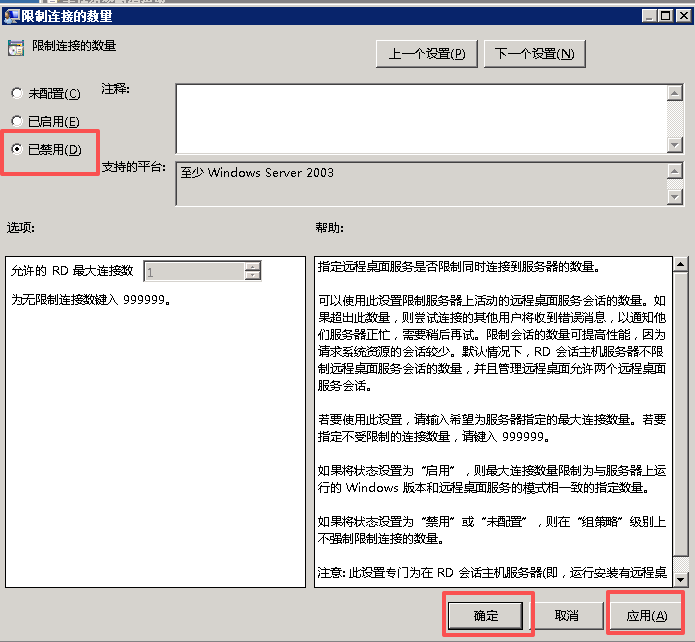Decrease RD 最大连接数 with spinner down arrow
Viewport: 695px width, 642px height.
253,276
